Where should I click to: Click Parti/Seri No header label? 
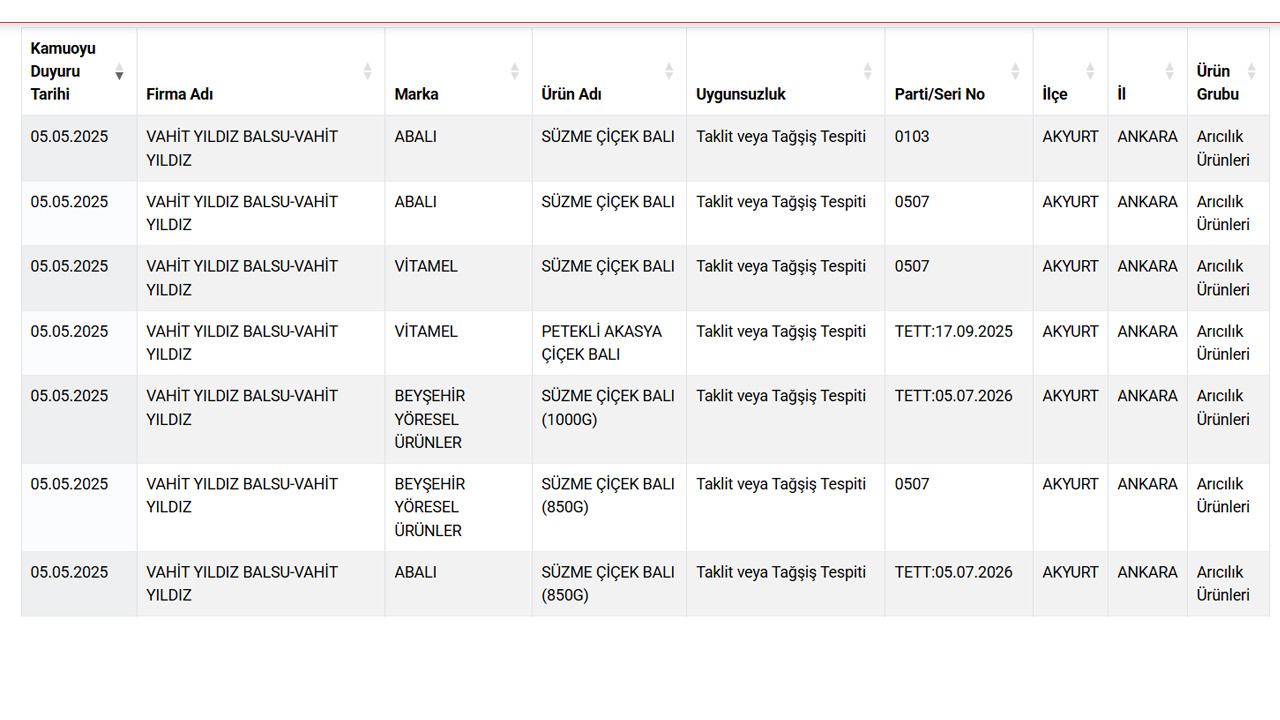pos(939,94)
